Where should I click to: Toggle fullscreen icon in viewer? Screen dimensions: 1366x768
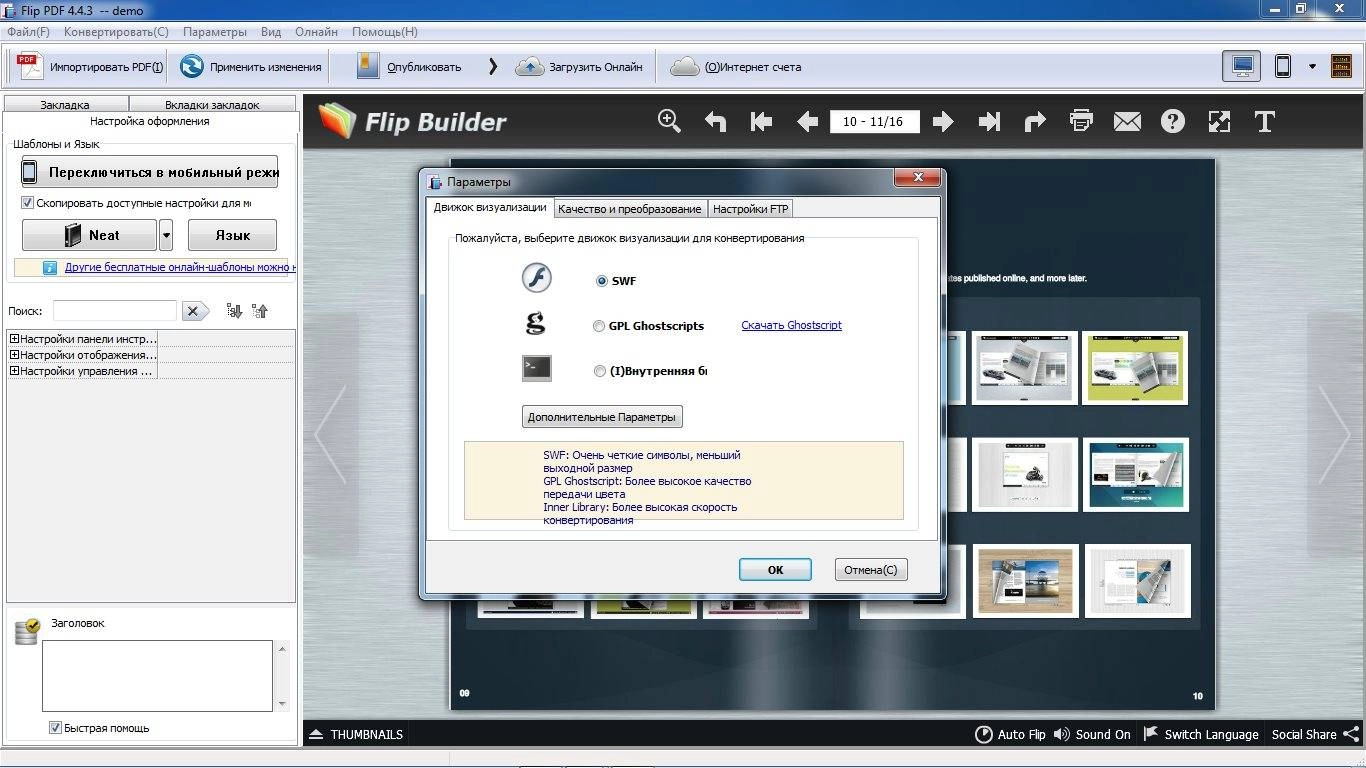[1219, 122]
